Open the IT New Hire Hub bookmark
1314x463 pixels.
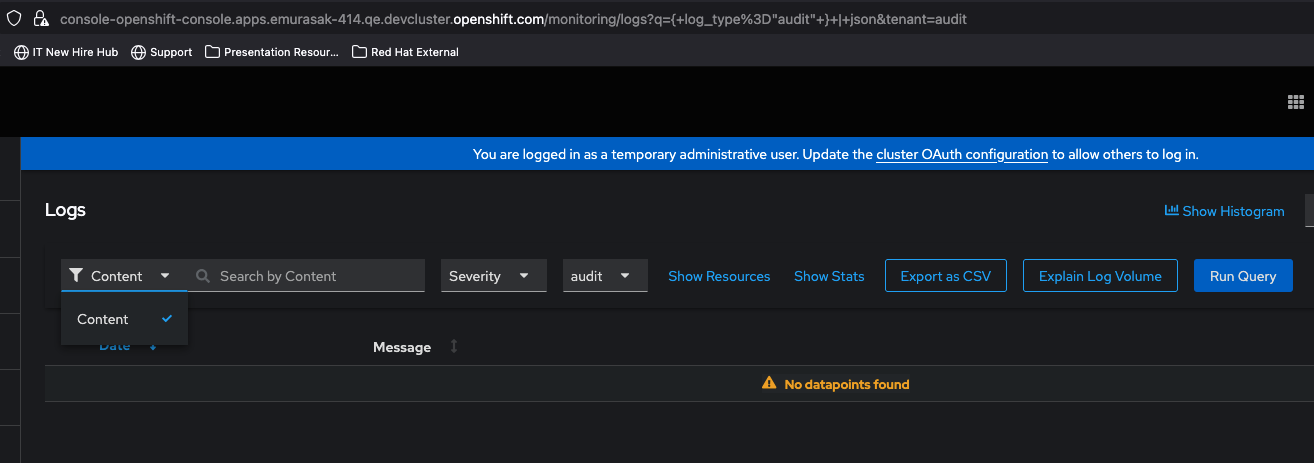tap(66, 52)
